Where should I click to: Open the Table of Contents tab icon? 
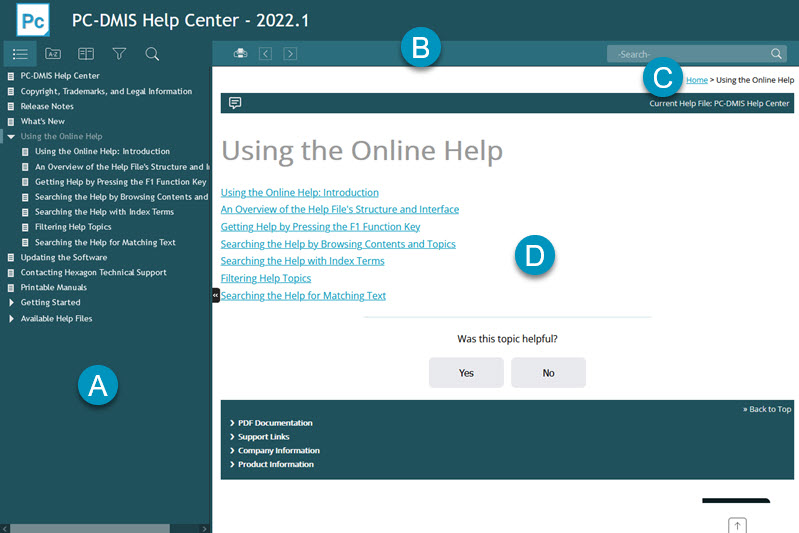coord(20,54)
